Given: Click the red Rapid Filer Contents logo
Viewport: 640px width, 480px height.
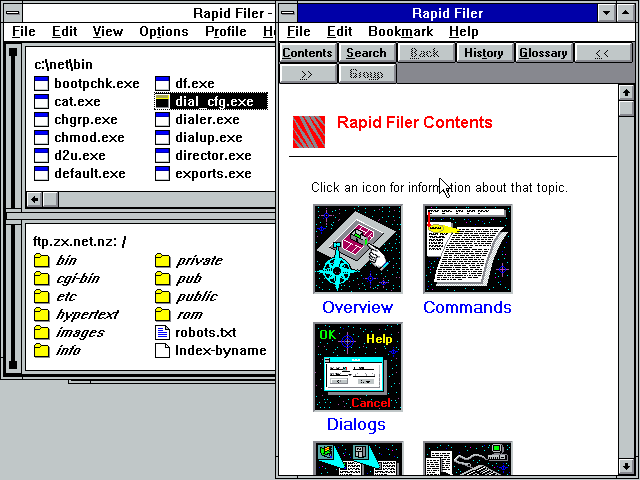Looking at the screenshot, I should 309,131.
